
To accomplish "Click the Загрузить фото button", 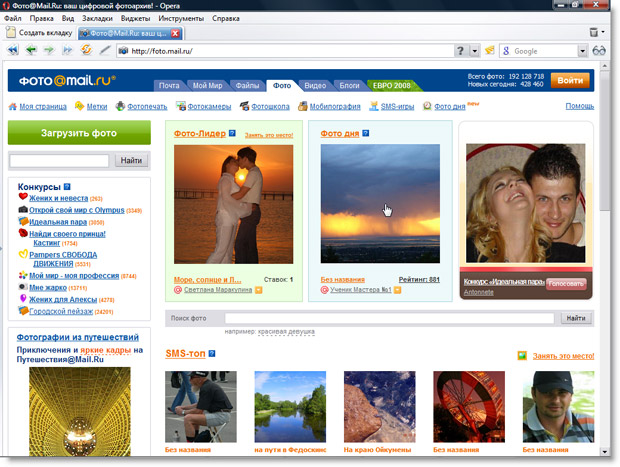I will tap(79, 133).
